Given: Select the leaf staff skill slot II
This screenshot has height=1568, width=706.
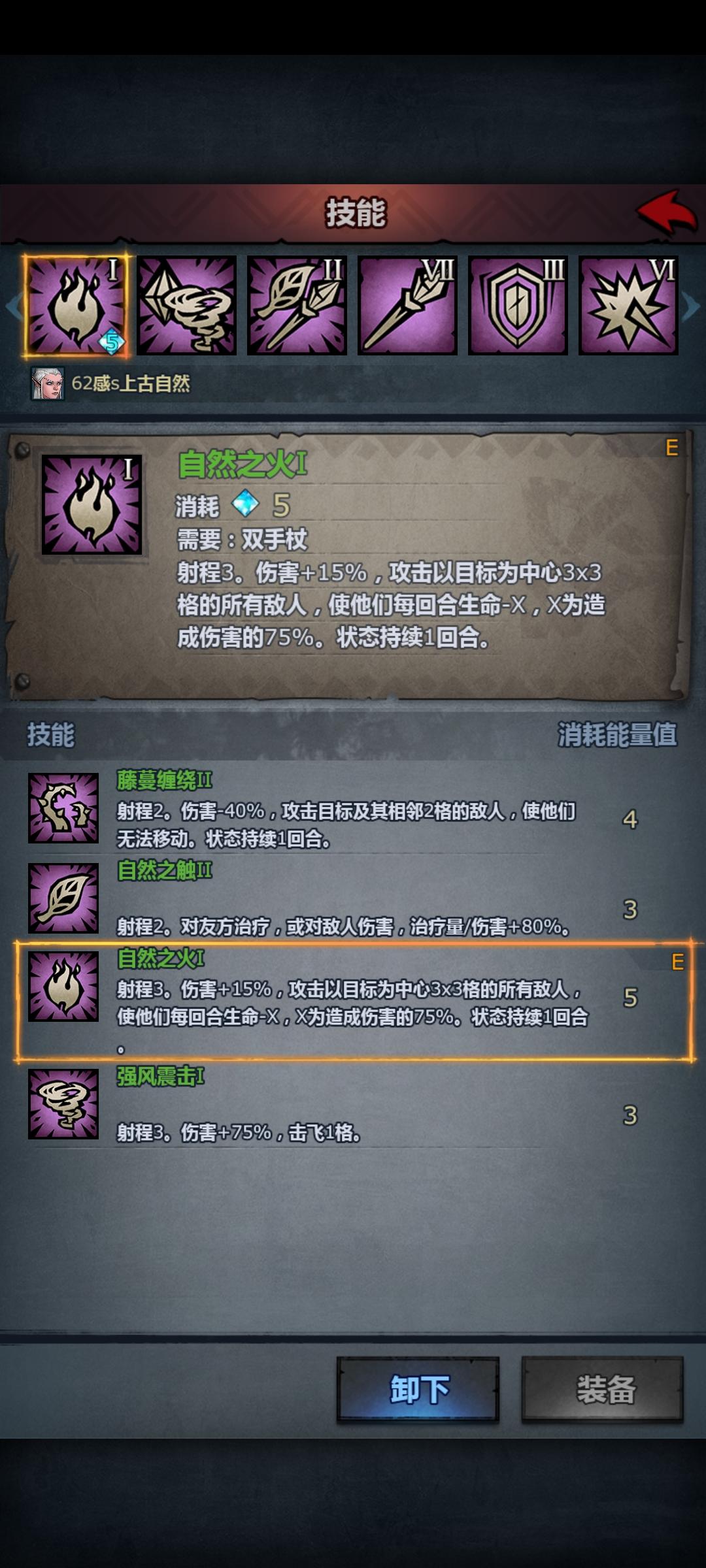Looking at the screenshot, I should [x=297, y=306].
